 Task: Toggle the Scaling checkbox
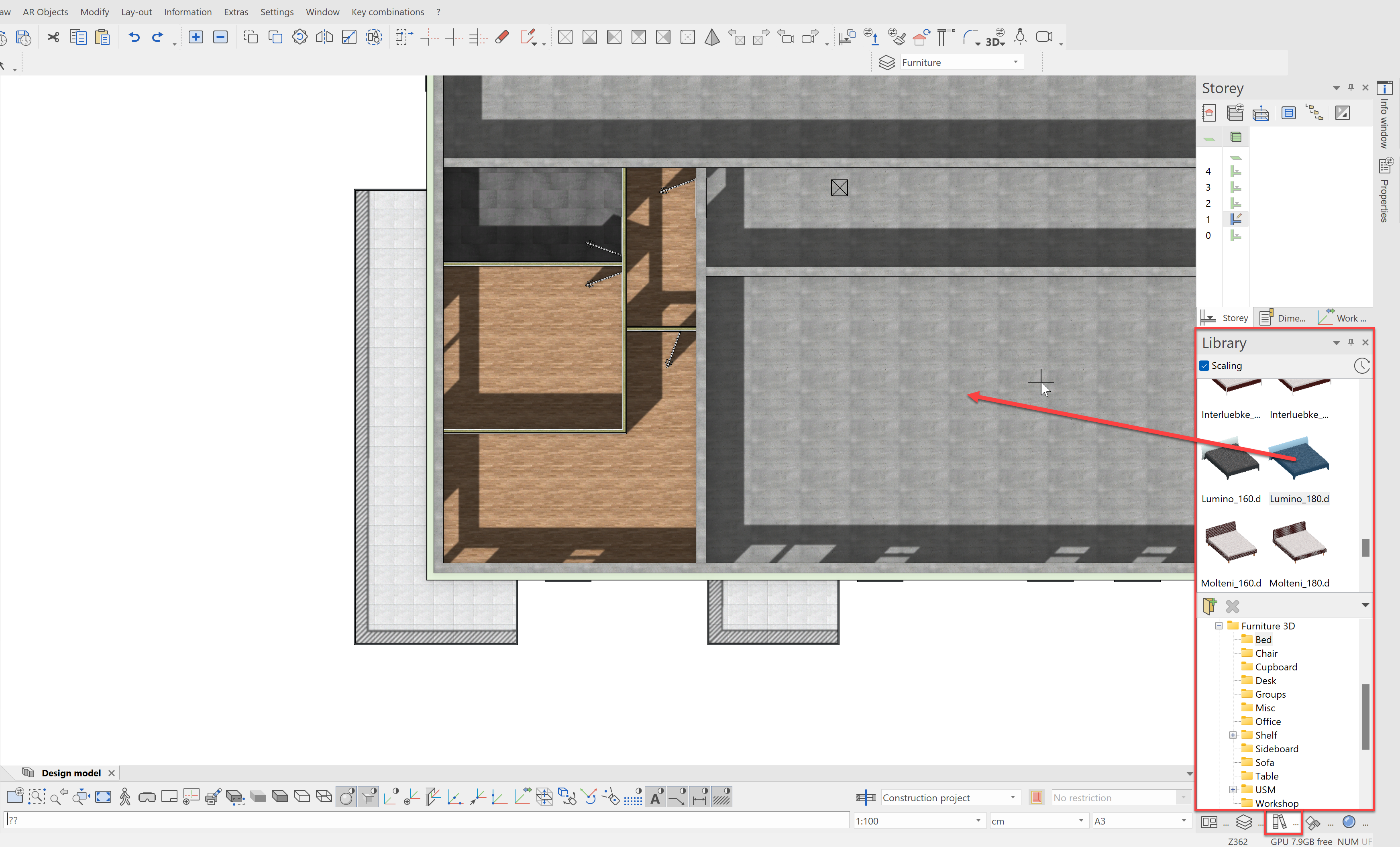click(x=1204, y=366)
